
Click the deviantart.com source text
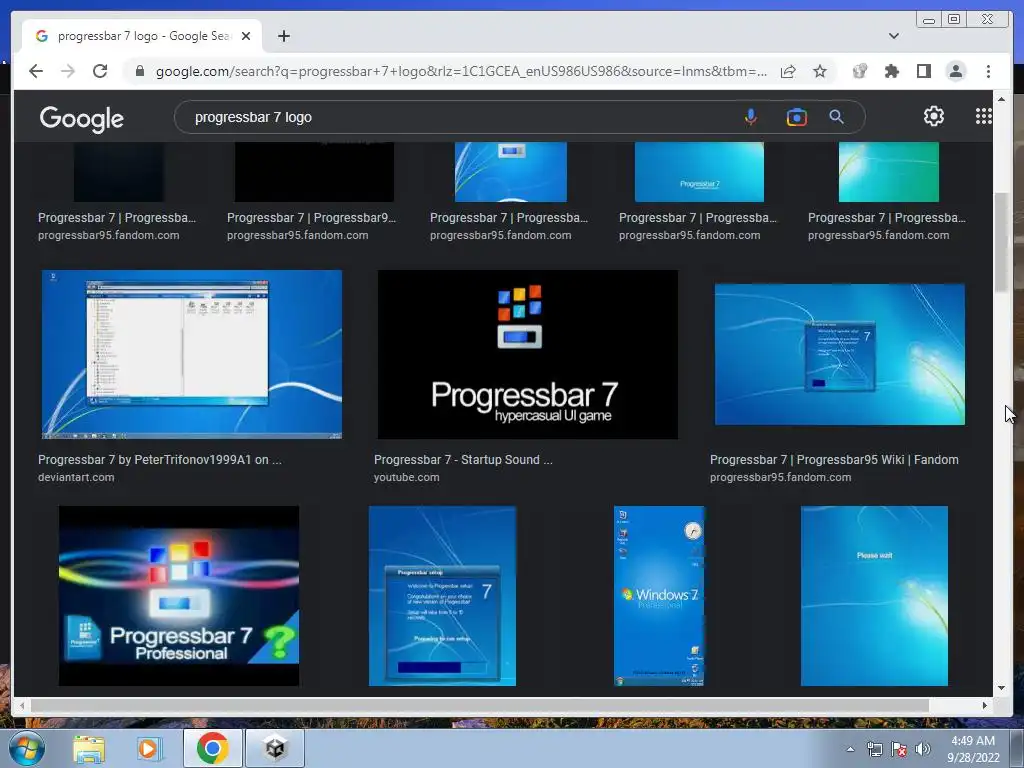76,477
